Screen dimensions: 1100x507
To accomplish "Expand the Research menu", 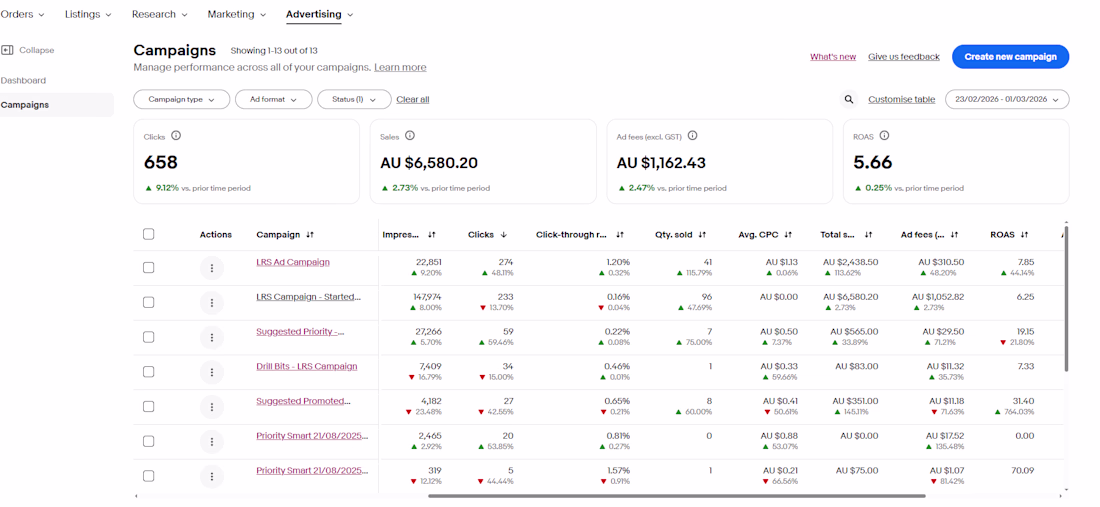I will (160, 14).
